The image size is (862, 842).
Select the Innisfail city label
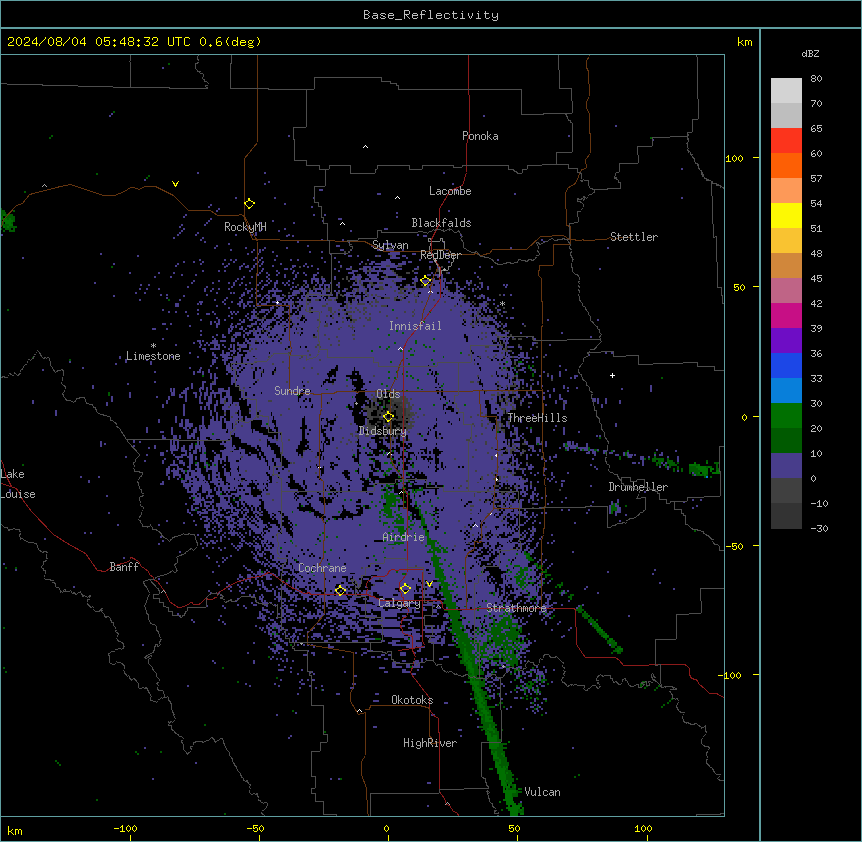point(415,326)
